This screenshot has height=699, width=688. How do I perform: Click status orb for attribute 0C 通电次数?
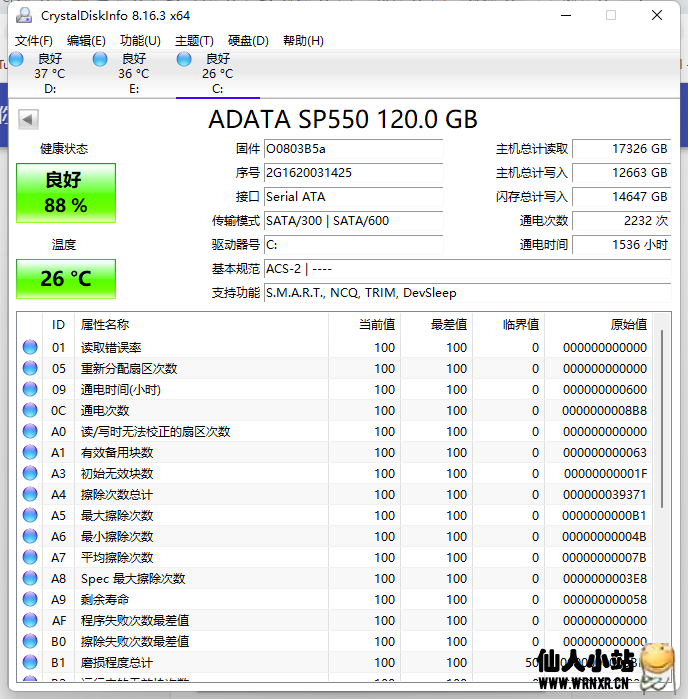pyautogui.click(x=30, y=410)
